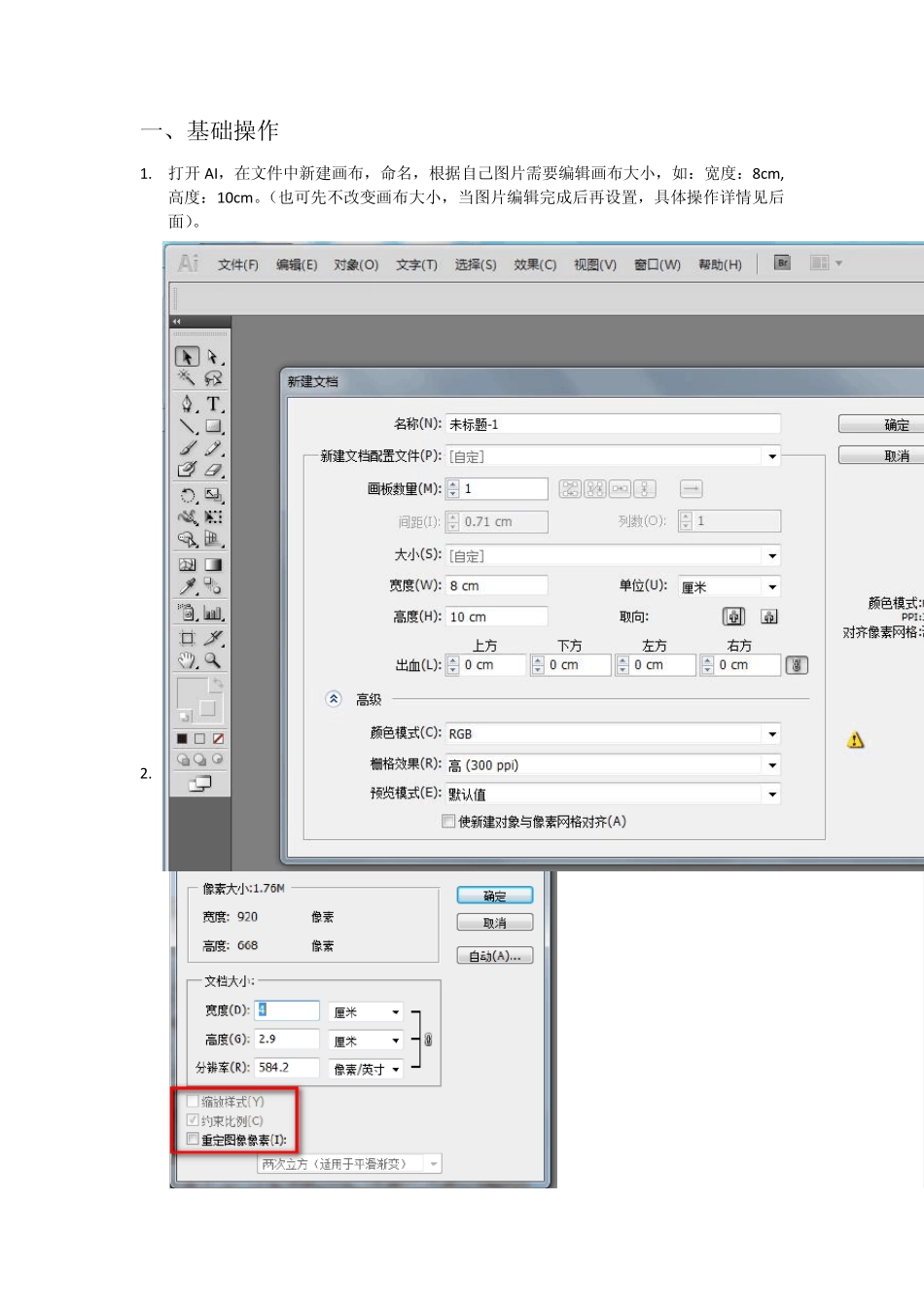Select the Line Segment tool
Screen dimensions: 924x1307
[187, 426]
